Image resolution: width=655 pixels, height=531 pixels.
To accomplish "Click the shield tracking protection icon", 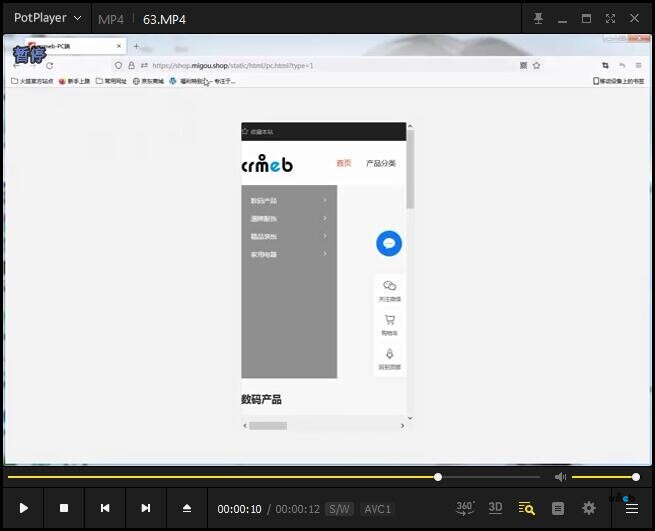I will coord(118,66).
